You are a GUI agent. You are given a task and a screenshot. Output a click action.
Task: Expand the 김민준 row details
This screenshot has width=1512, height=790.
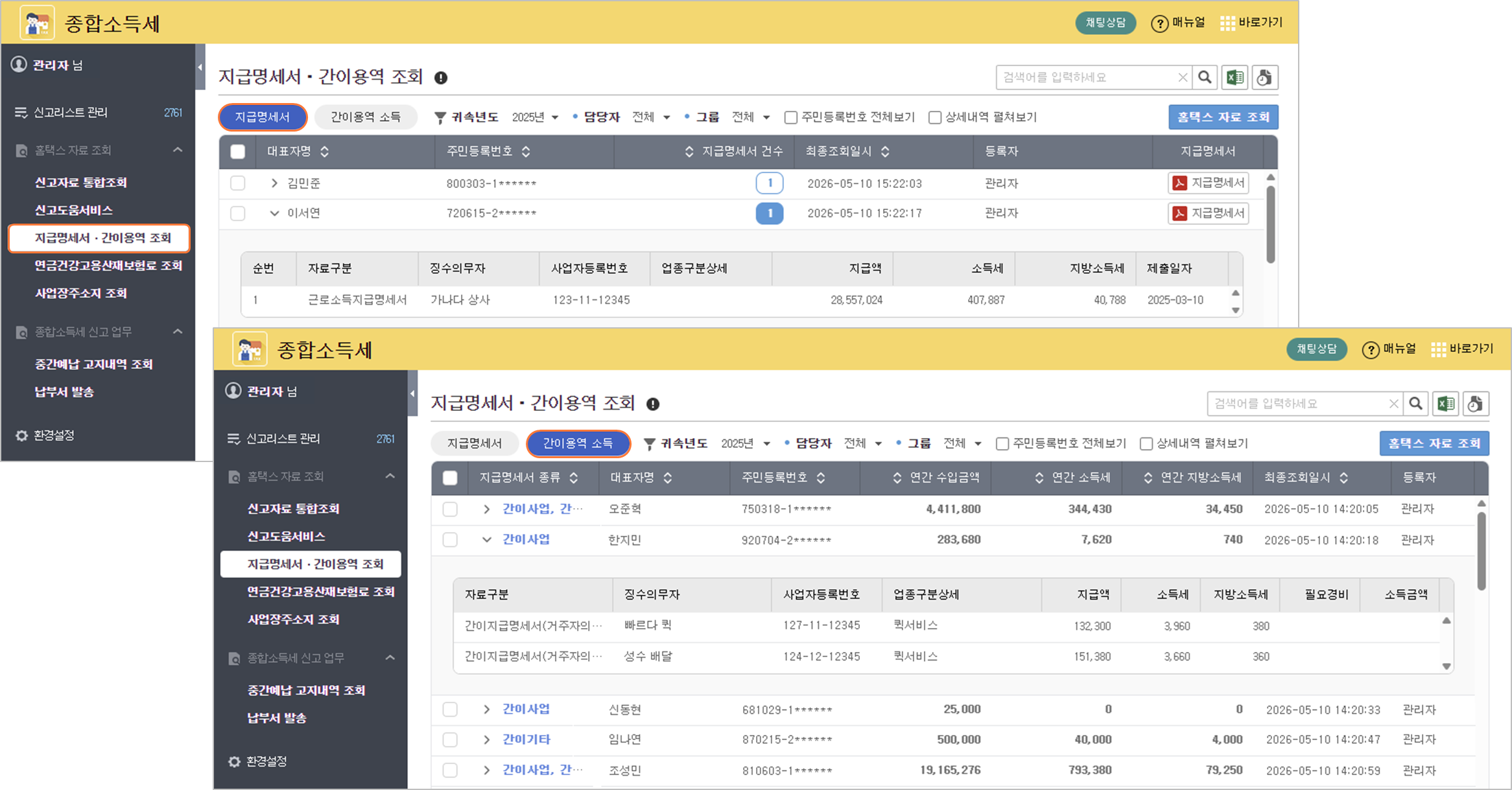(x=274, y=183)
